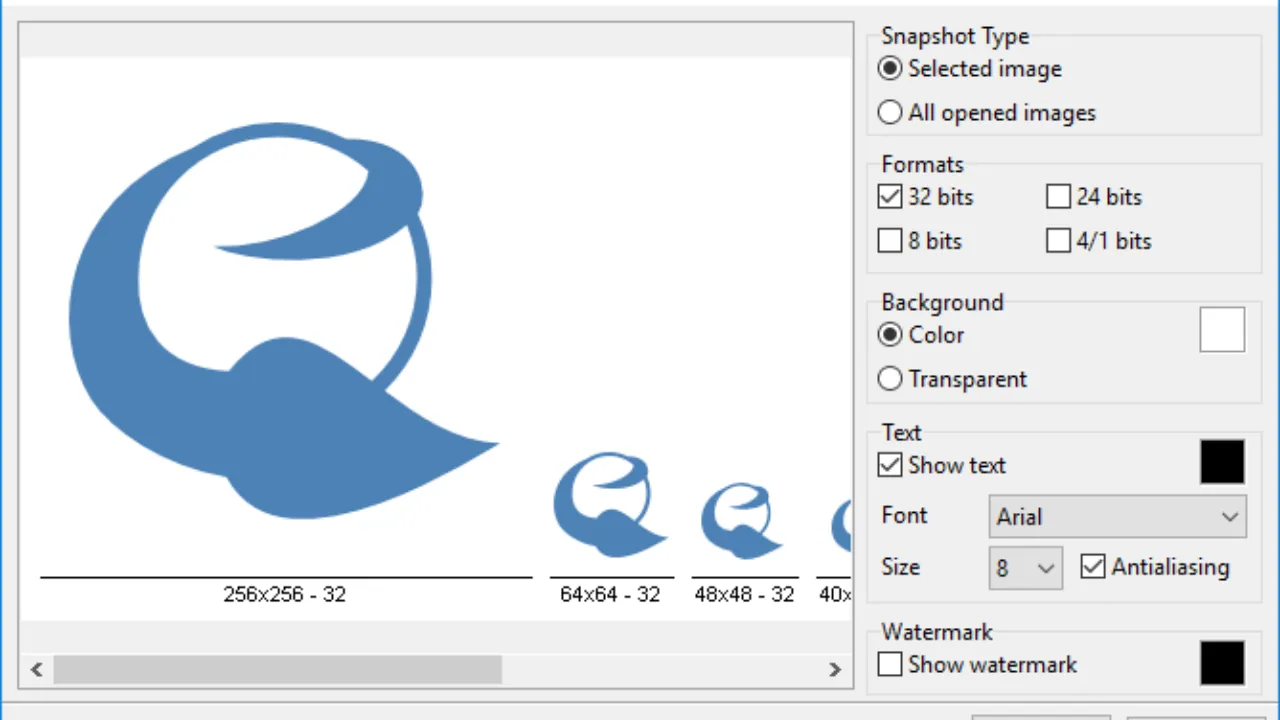Click the preview scrollbar left arrow
The width and height of the screenshot is (1280, 720).
(37, 670)
